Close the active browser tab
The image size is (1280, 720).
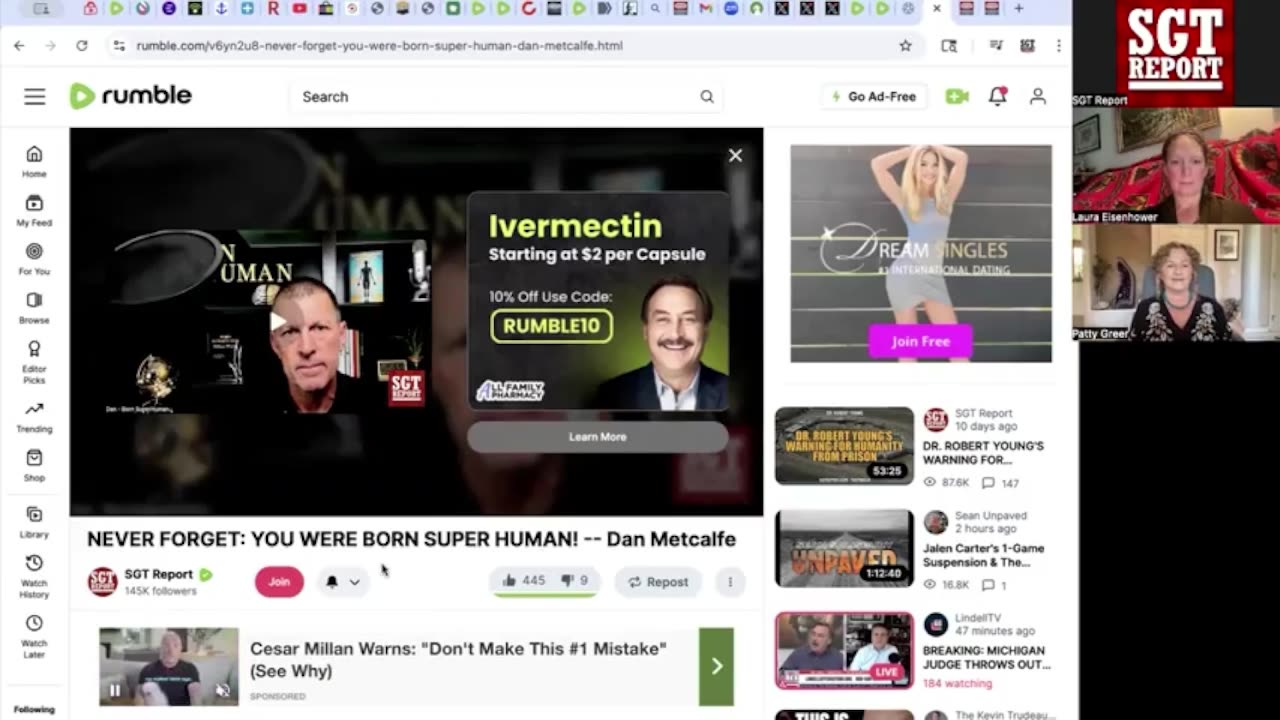click(x=936, y=9)
